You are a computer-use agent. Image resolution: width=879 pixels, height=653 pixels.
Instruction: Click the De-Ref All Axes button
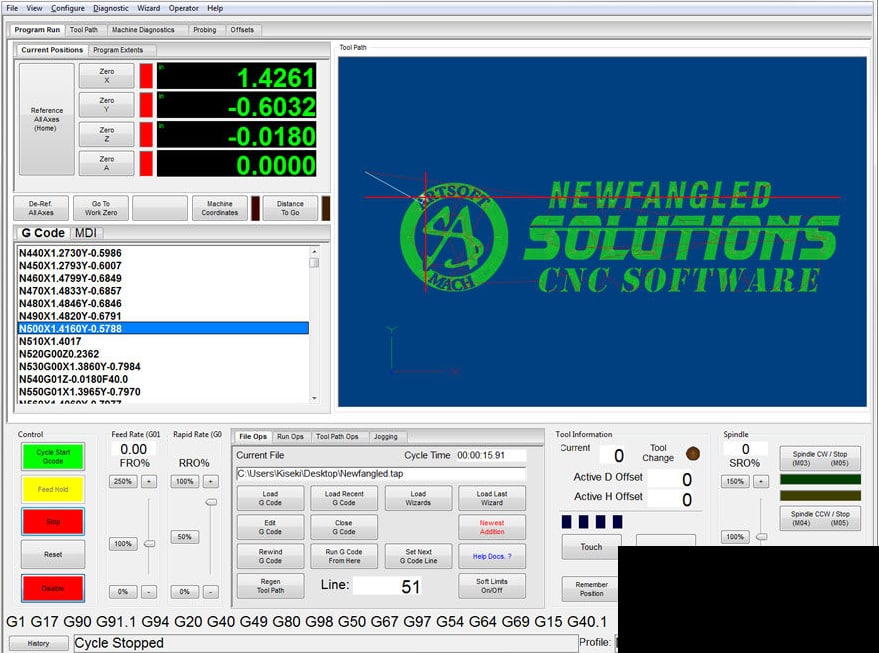pos(41,208)
